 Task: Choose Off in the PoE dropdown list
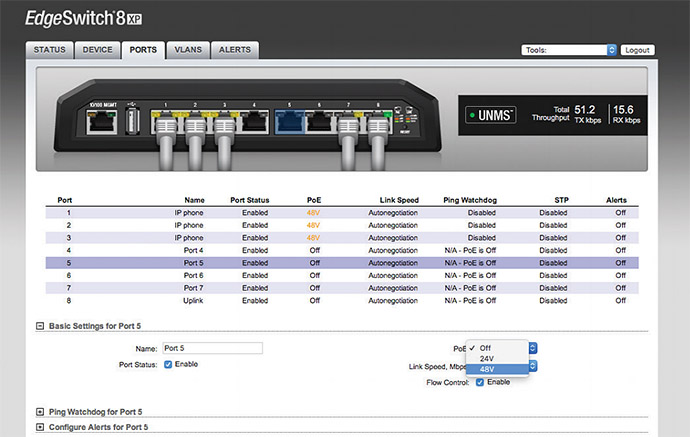click(497, 348)
